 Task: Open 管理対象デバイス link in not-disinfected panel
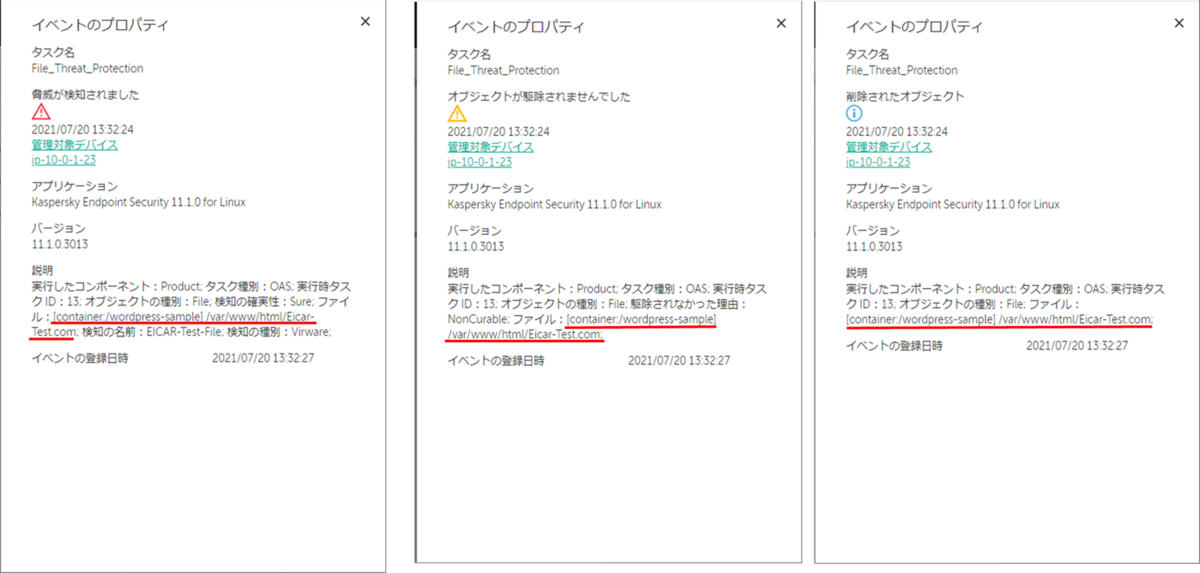490,146
